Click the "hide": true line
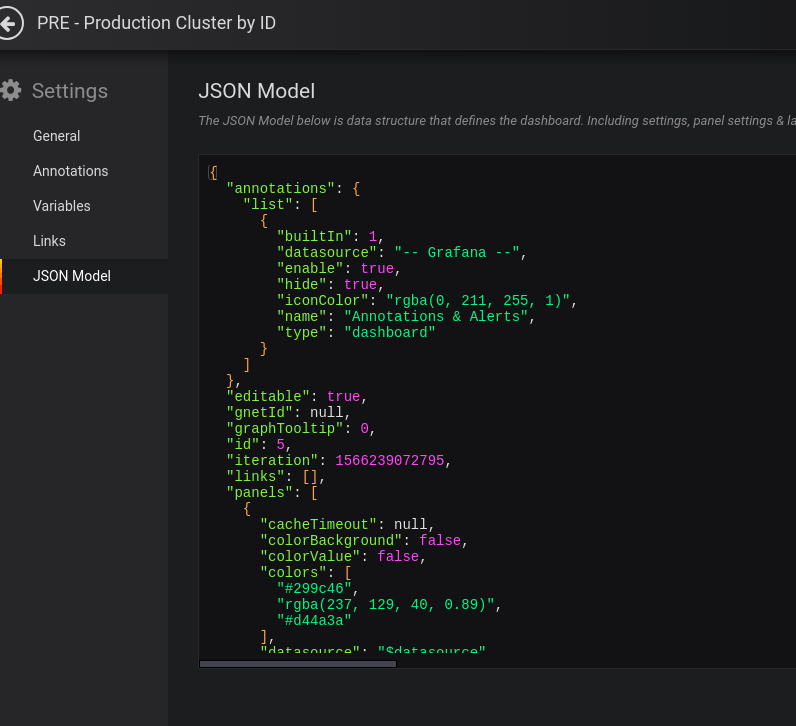Image resolution: width=796 pixels, height=726 pixels. pos(330,284)
